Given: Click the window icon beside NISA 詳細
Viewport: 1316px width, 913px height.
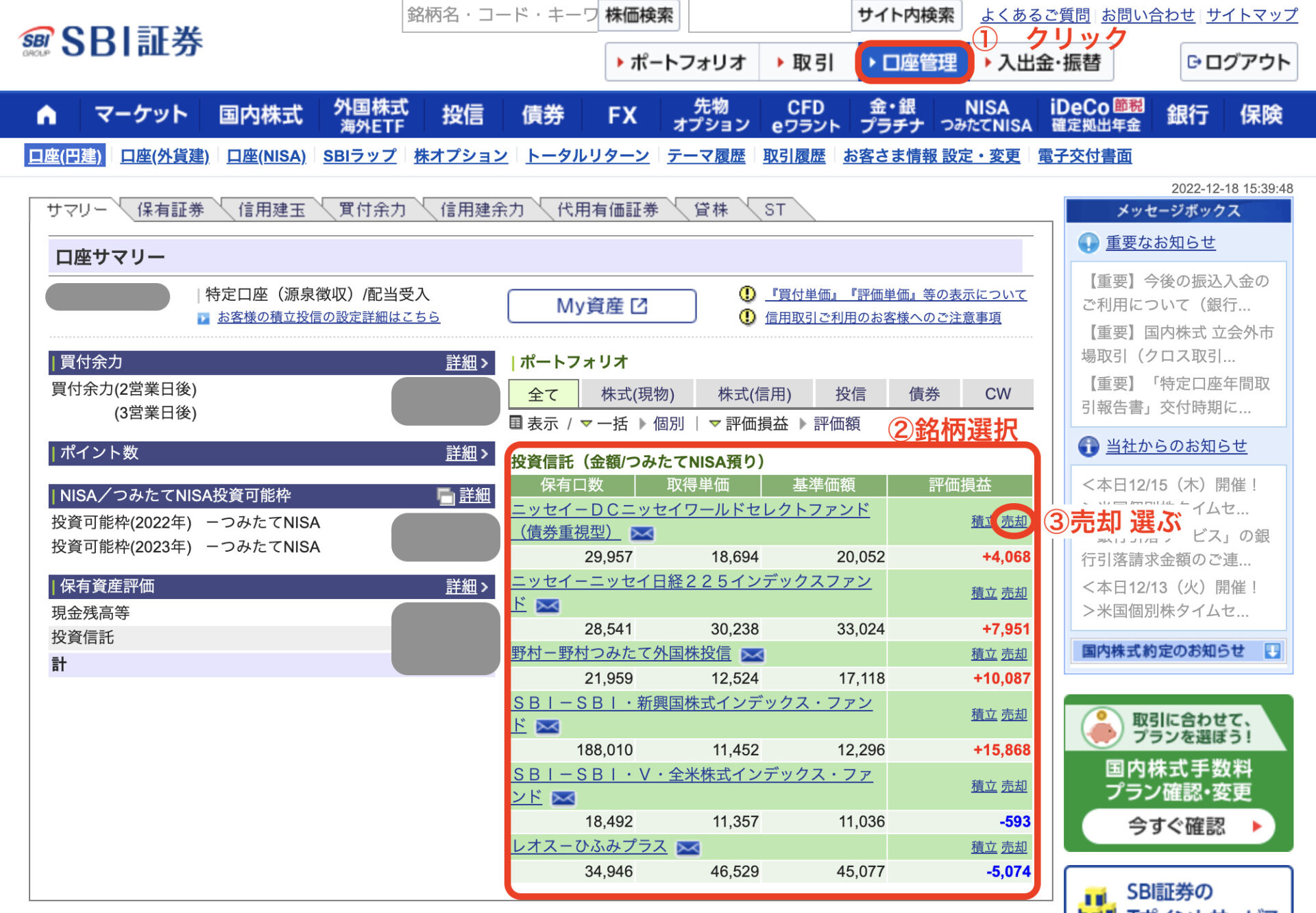Looking at the screenshot, I should [446, 496].
